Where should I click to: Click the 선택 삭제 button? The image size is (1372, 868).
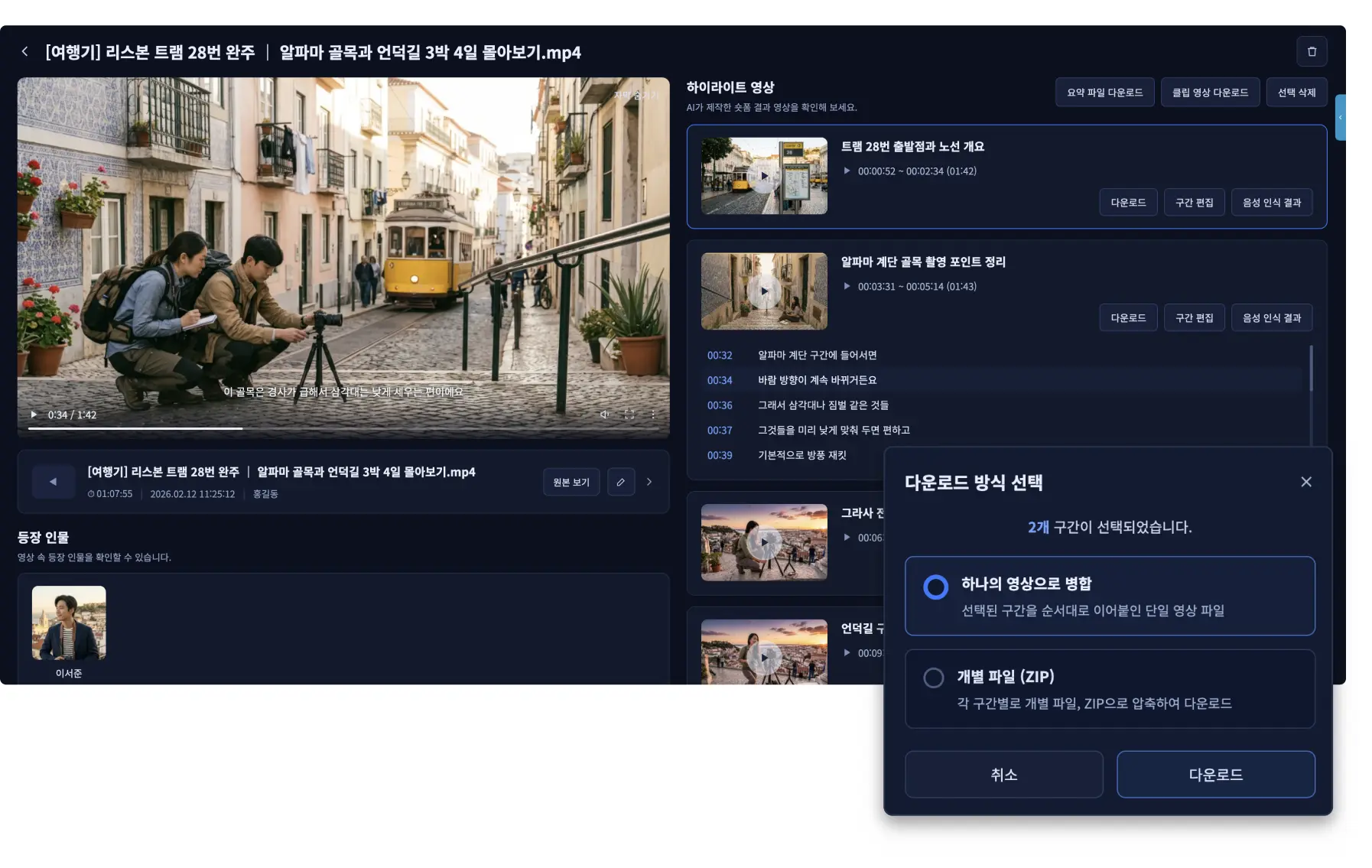(x=1296, y=93)
